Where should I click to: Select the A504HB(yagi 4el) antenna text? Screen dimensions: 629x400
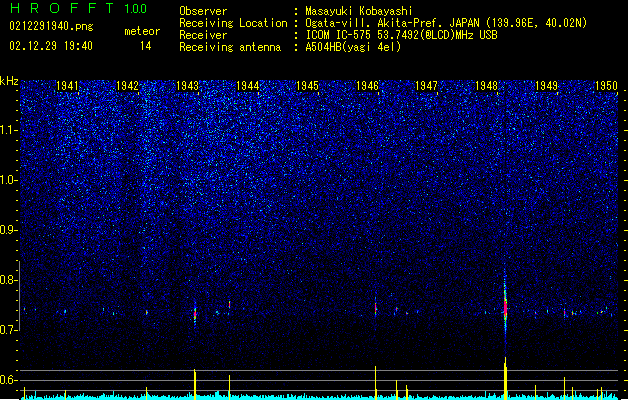353,47
